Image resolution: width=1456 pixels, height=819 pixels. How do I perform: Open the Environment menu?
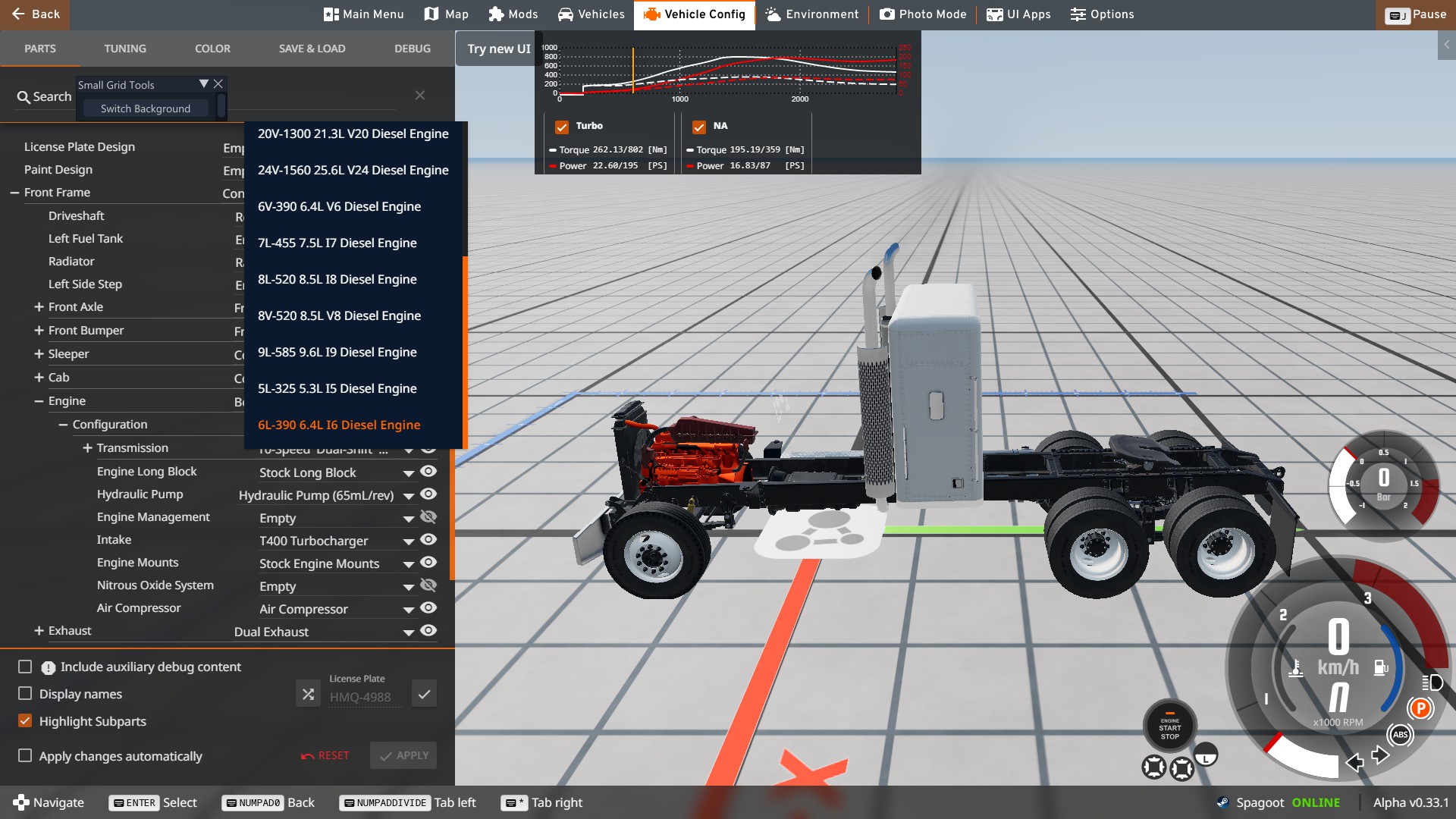tap(811, 14)
